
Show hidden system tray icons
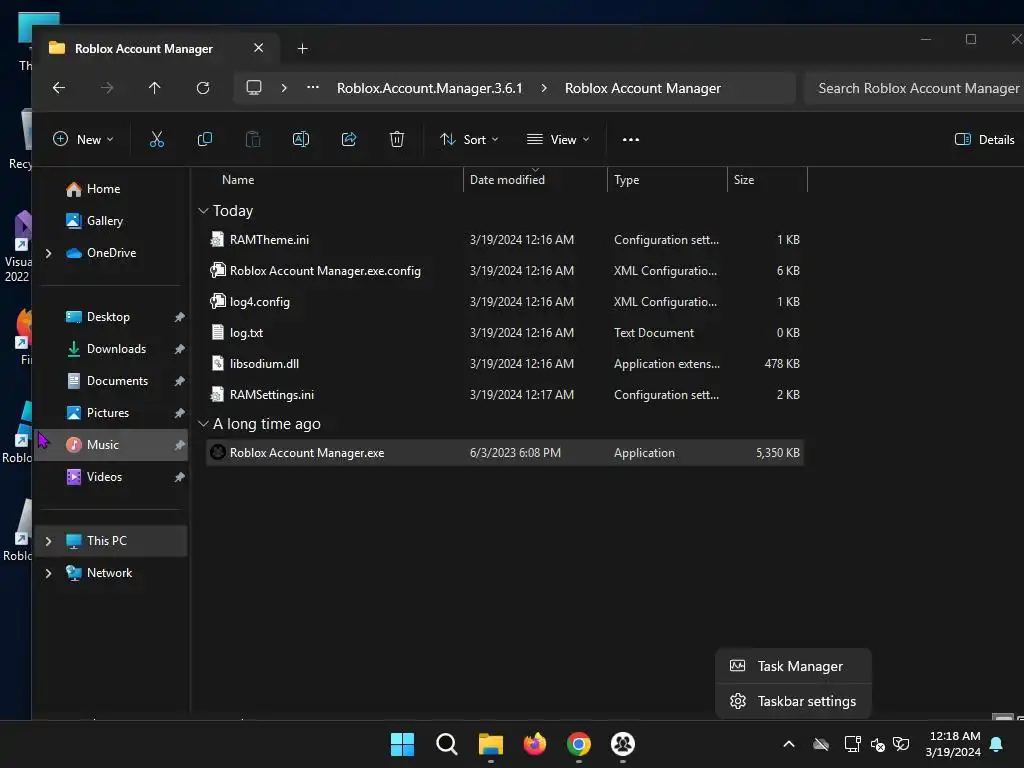789,744
